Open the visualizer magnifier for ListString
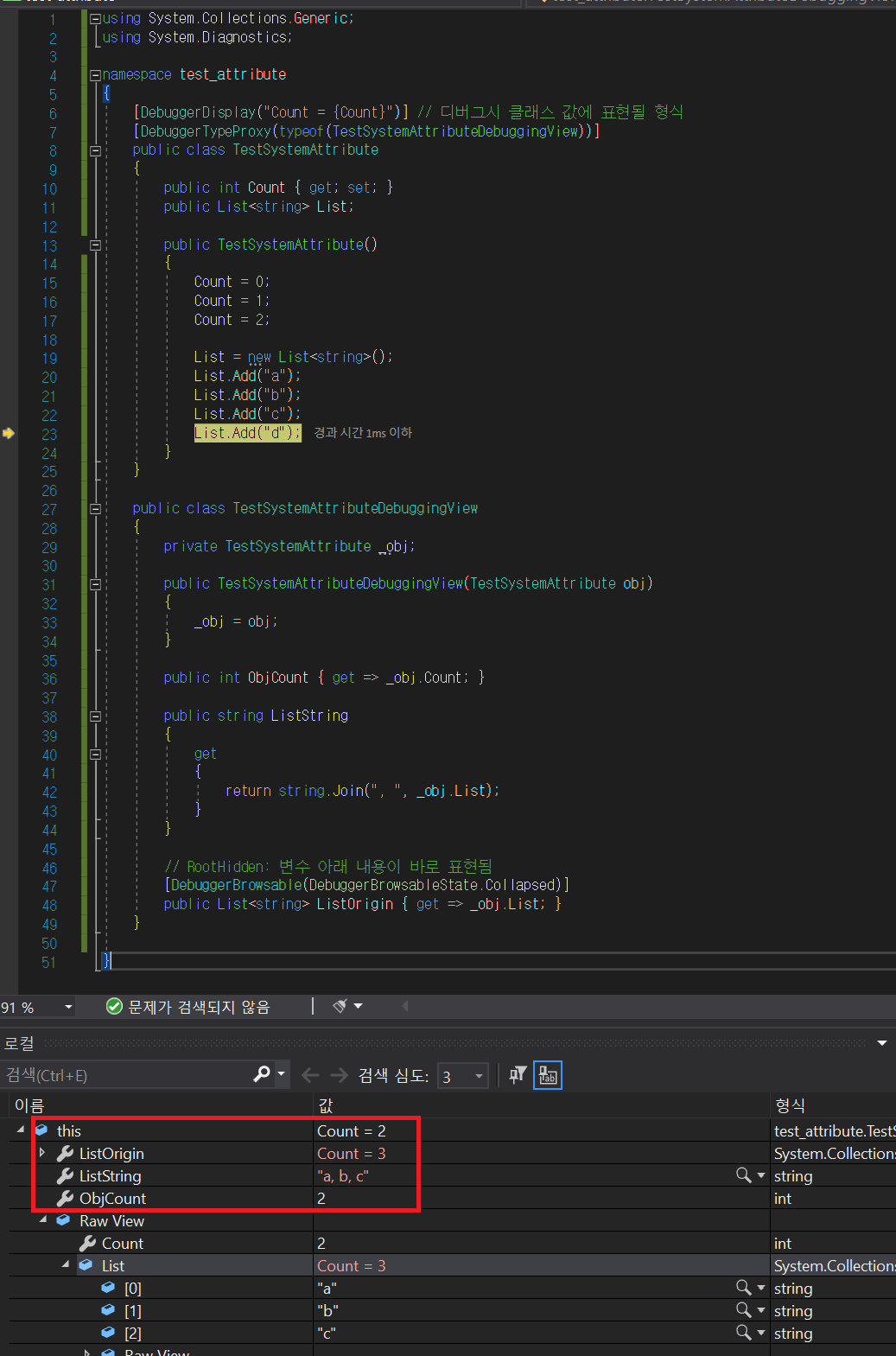This screenshot has height=1356, width=896. [x=743, y=1175]
